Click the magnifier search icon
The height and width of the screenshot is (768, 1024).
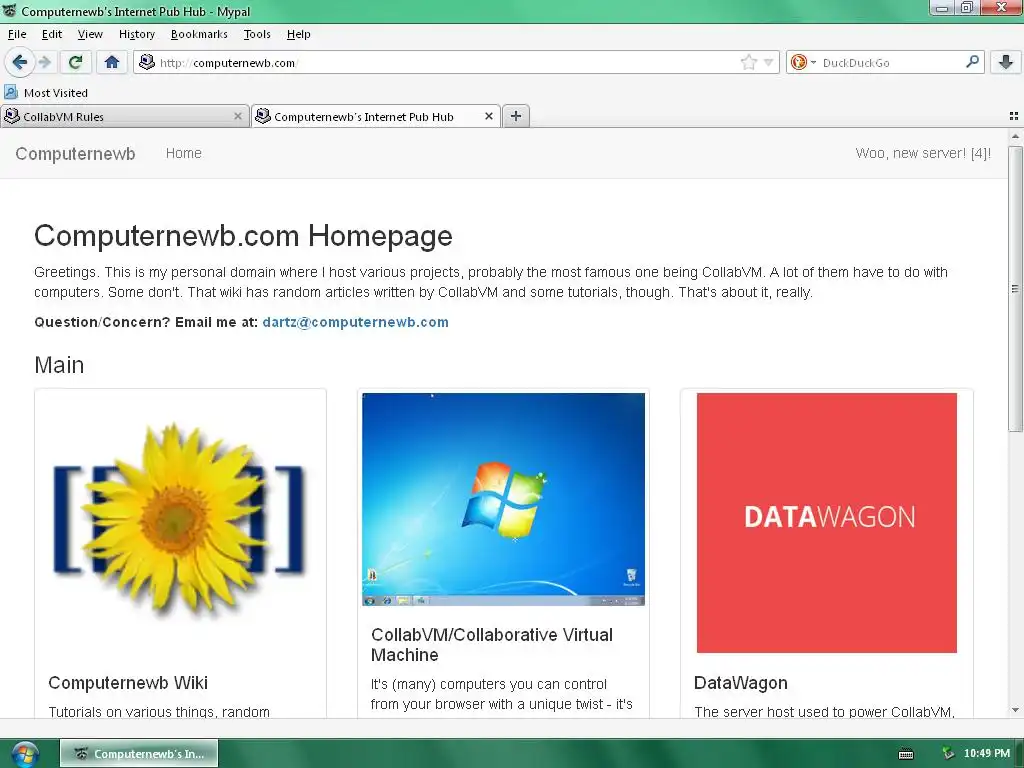pyautogui.click(x=972, y=62)
